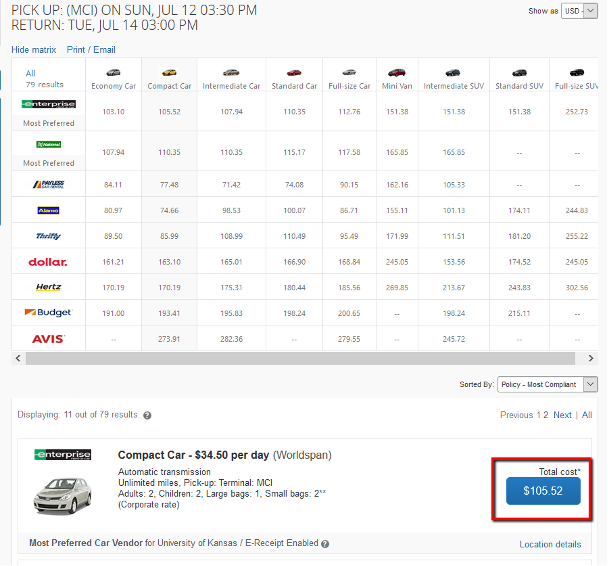Select the Enterprise logo in the matrix
This screenshot has width=608, height=566.
[x=48, y=104]
